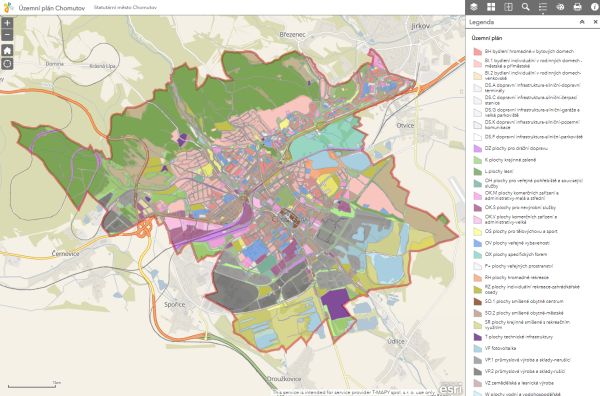Open the swipe compare widget
600x396 pixels.
point(508,7)
